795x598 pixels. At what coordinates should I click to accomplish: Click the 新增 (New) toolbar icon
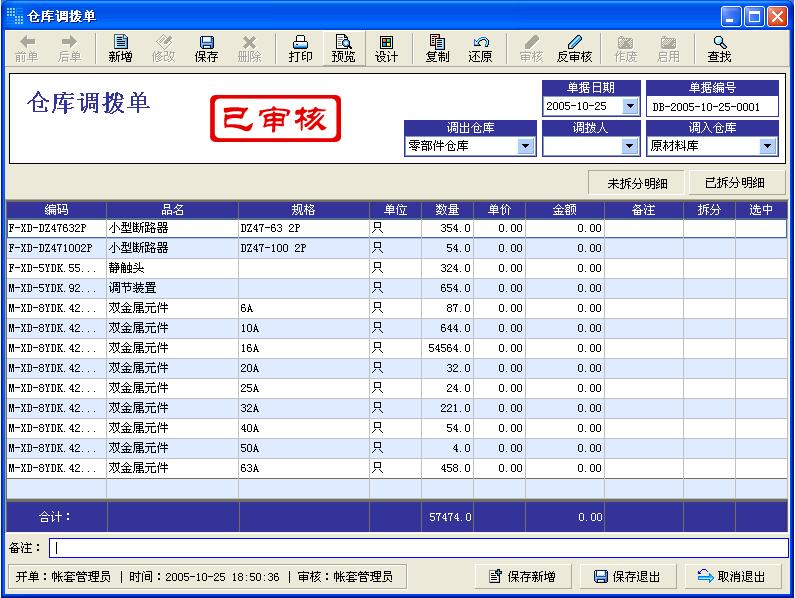pos(120,48)
